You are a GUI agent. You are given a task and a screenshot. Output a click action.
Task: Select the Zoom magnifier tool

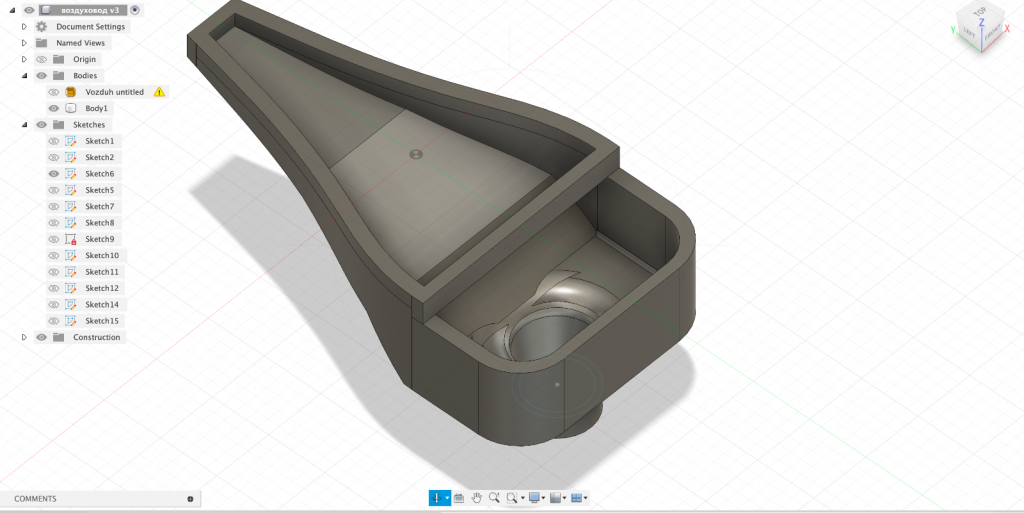494,497
